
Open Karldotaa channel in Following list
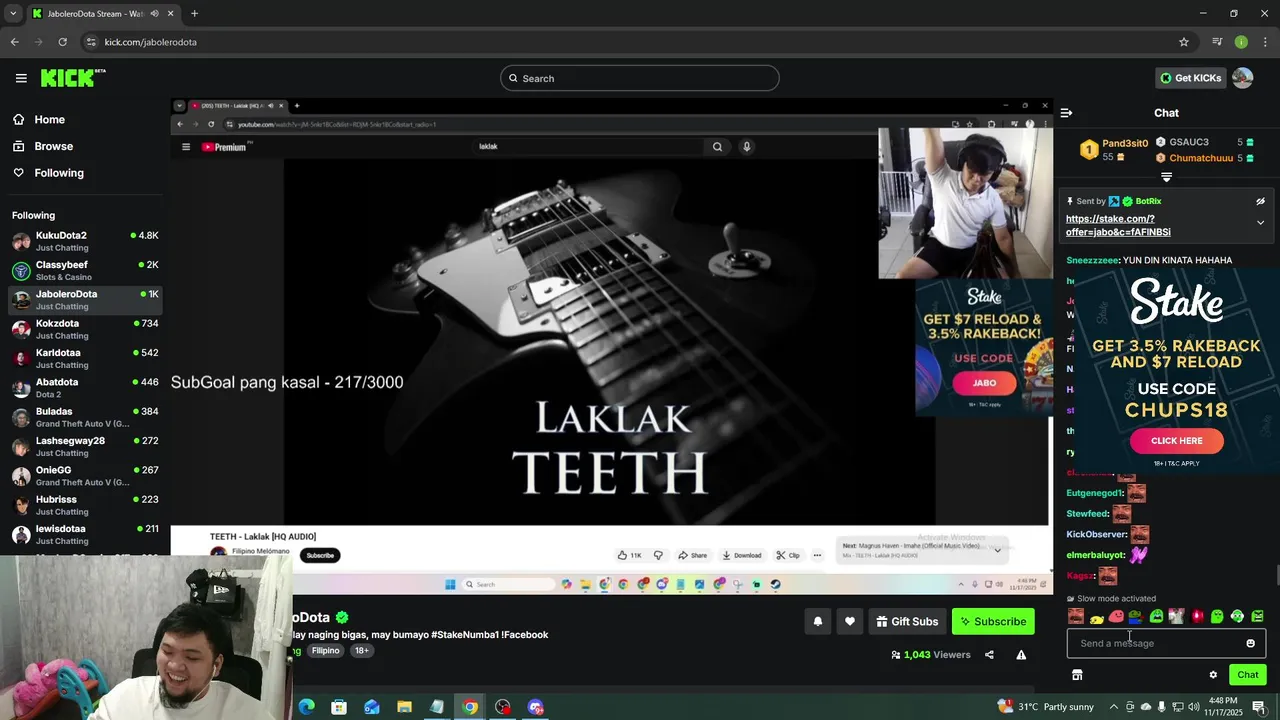tap(85, 358)
